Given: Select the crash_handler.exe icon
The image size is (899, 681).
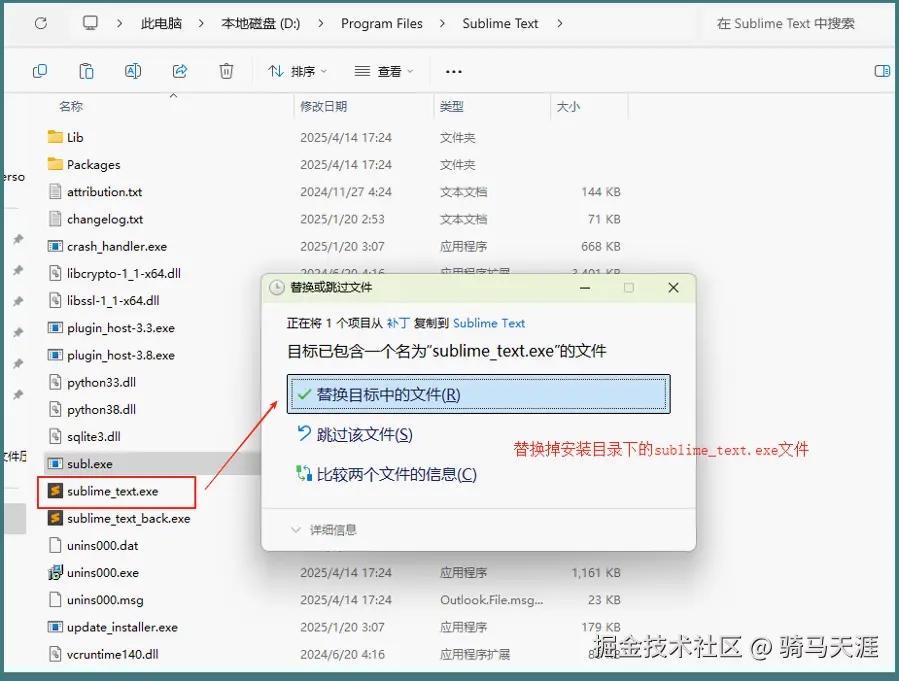Looking at the screenshot, I should 55,246.
